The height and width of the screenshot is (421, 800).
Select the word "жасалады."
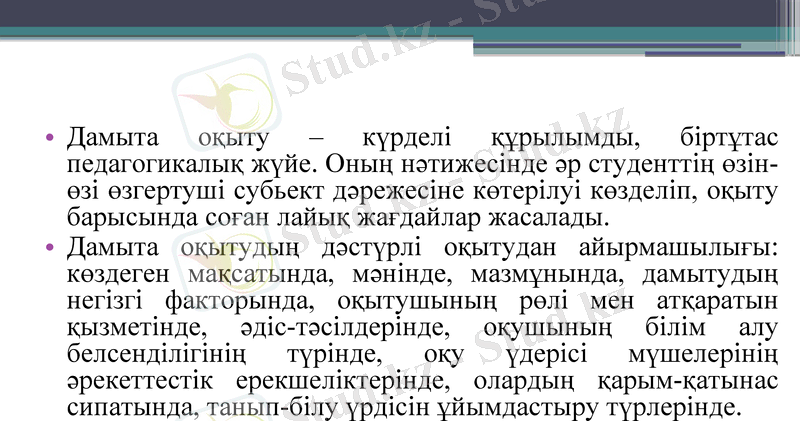pyautogui.click(x=549, y=218)
